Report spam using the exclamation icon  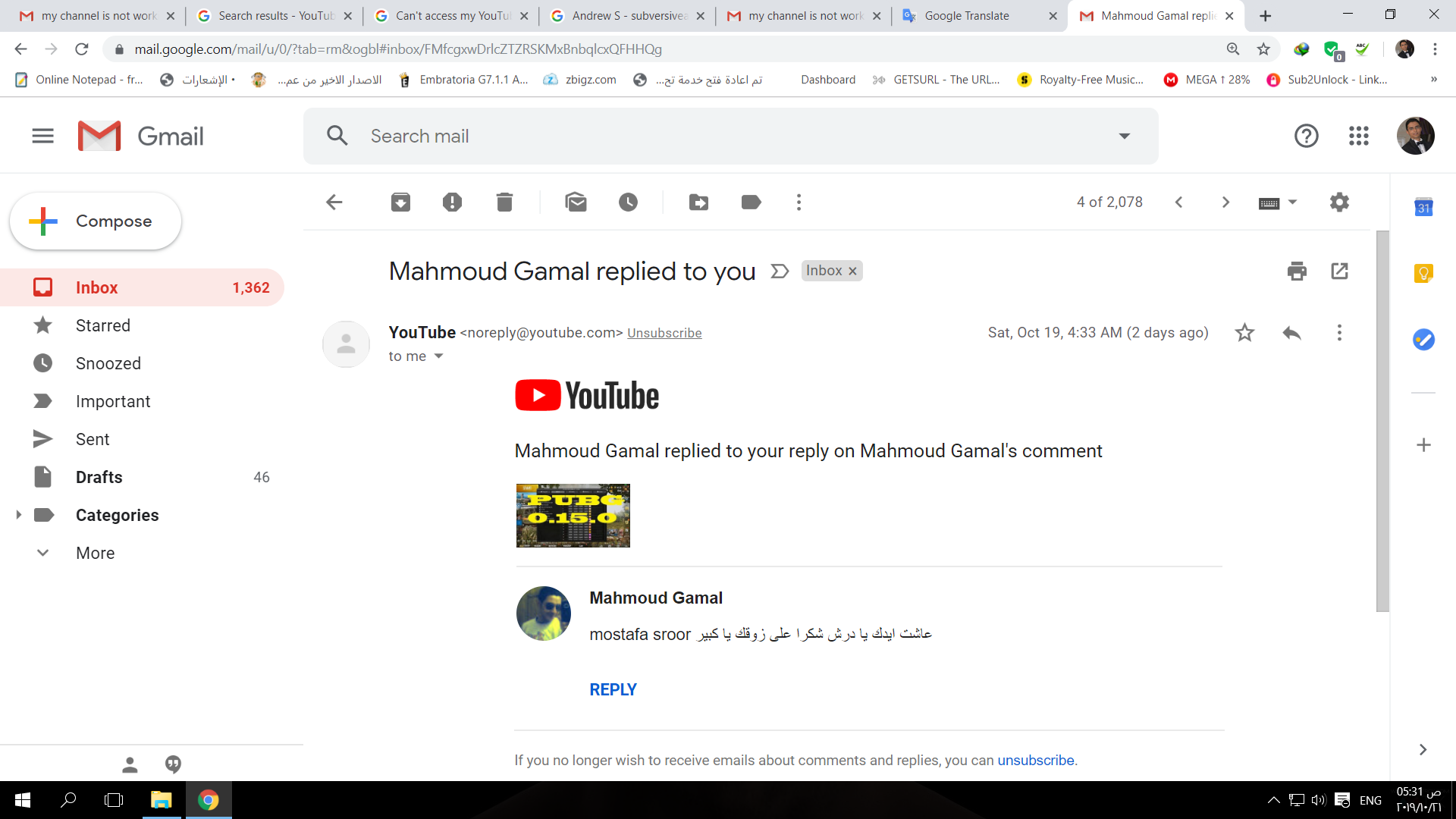click(452, 202)
